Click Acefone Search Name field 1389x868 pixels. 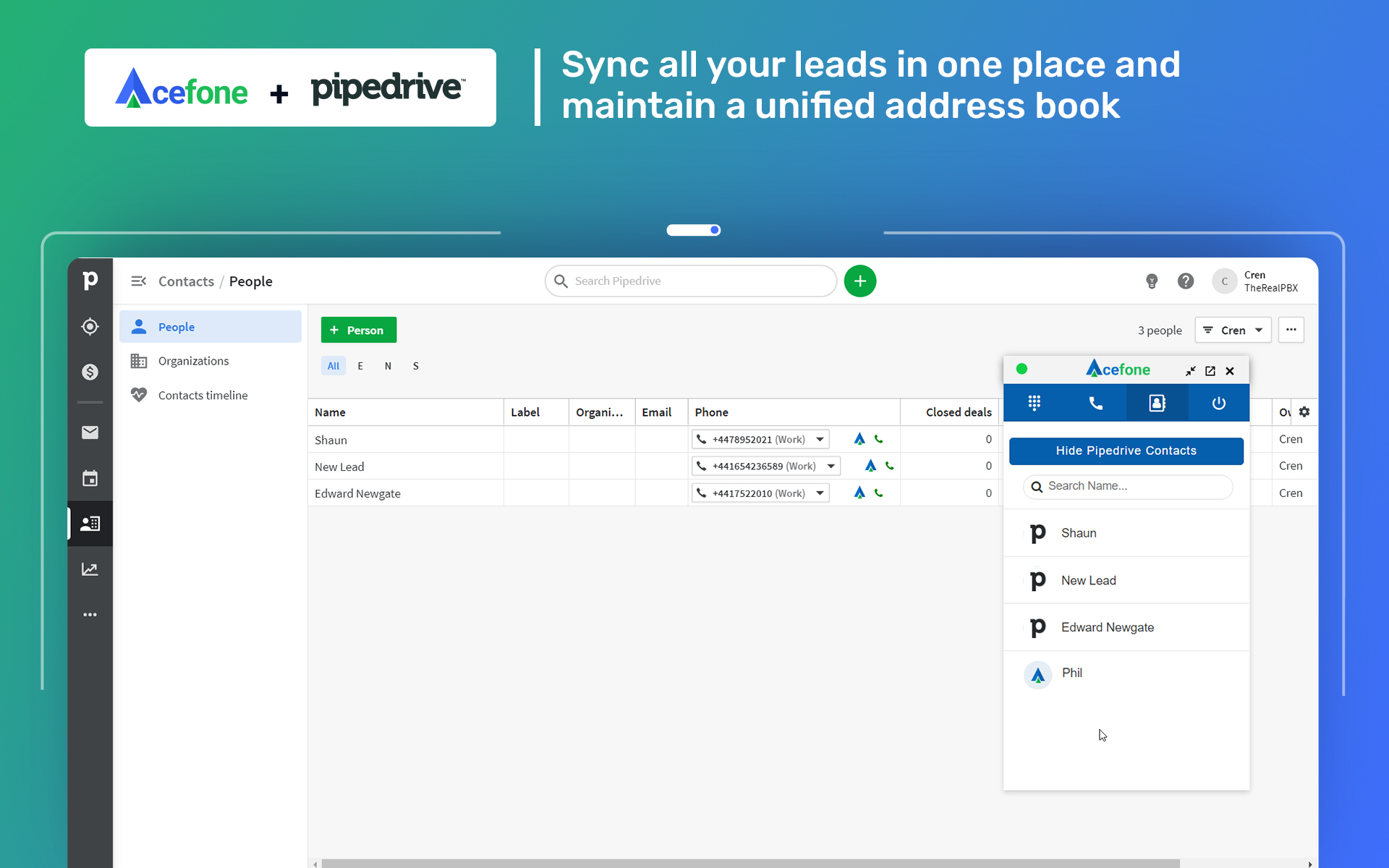[x=1128, y=486]
